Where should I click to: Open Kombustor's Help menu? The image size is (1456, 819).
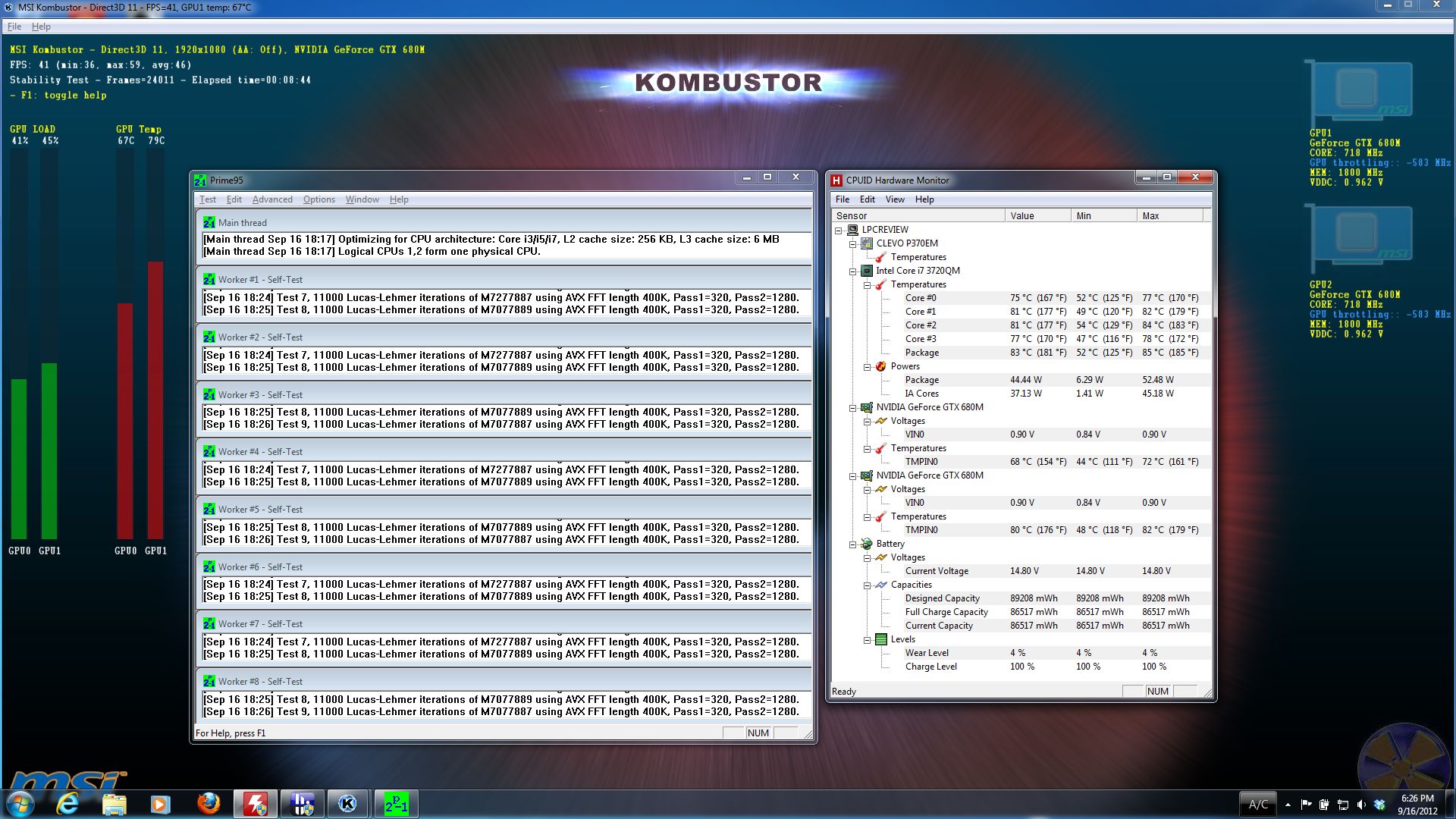(x=41, y=27)
